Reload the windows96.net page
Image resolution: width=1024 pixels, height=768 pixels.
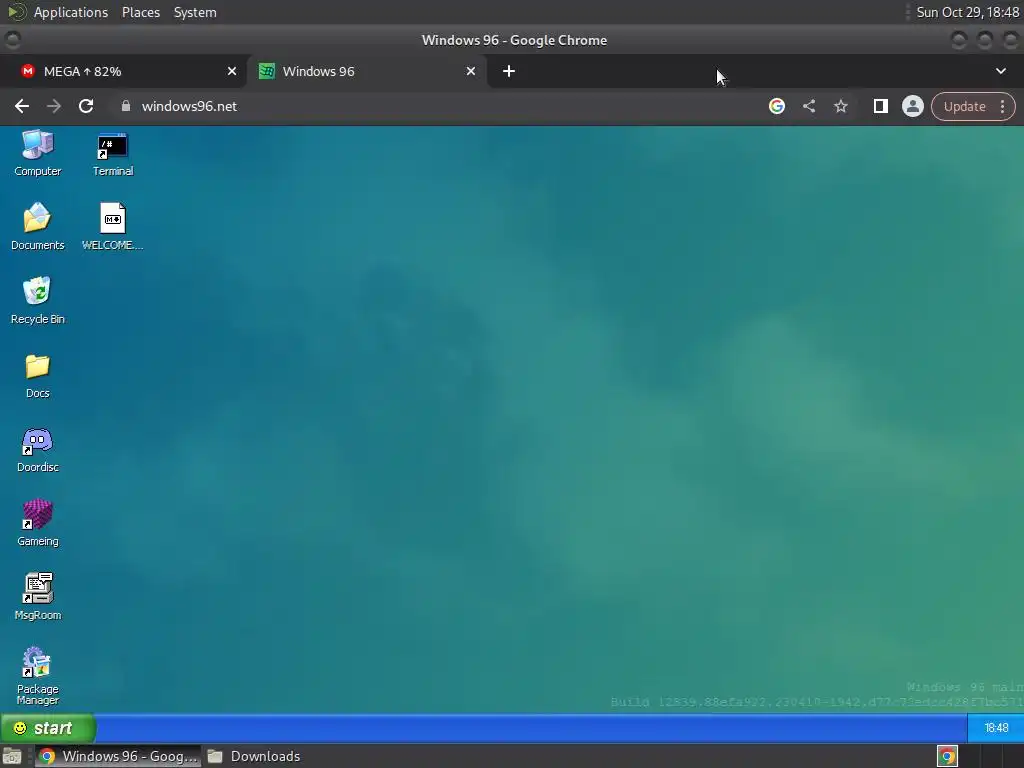click(x=86, y=106)
